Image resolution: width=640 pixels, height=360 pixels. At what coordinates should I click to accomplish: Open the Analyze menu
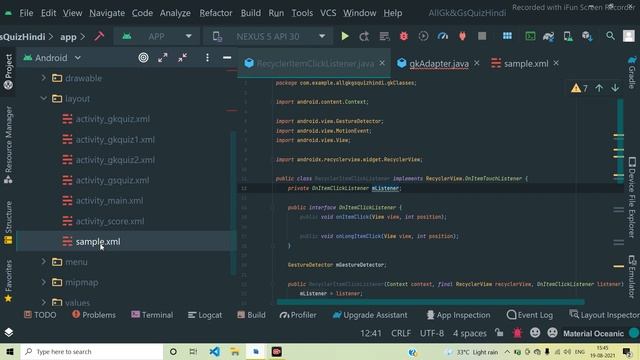pos(175,13)
